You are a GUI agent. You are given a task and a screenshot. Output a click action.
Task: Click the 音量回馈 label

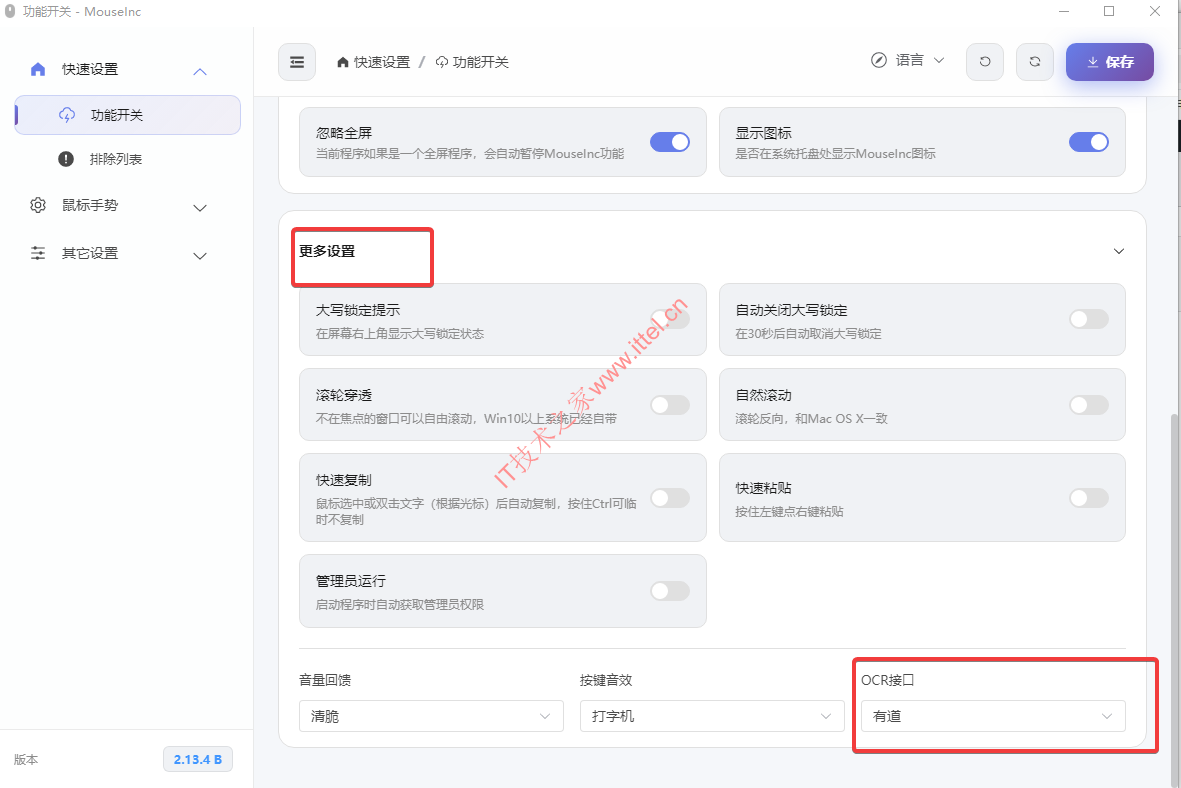[x=325, y=680]
